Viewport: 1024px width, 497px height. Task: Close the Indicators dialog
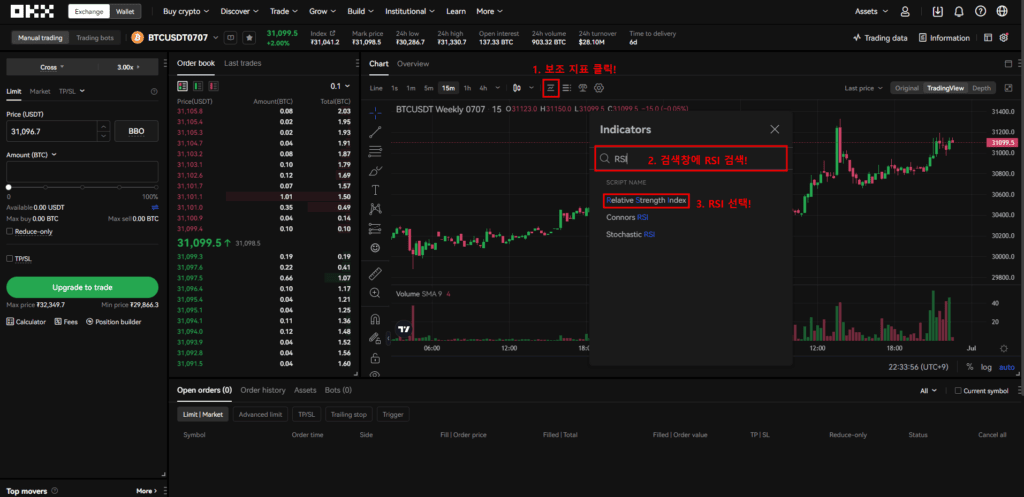774,129
